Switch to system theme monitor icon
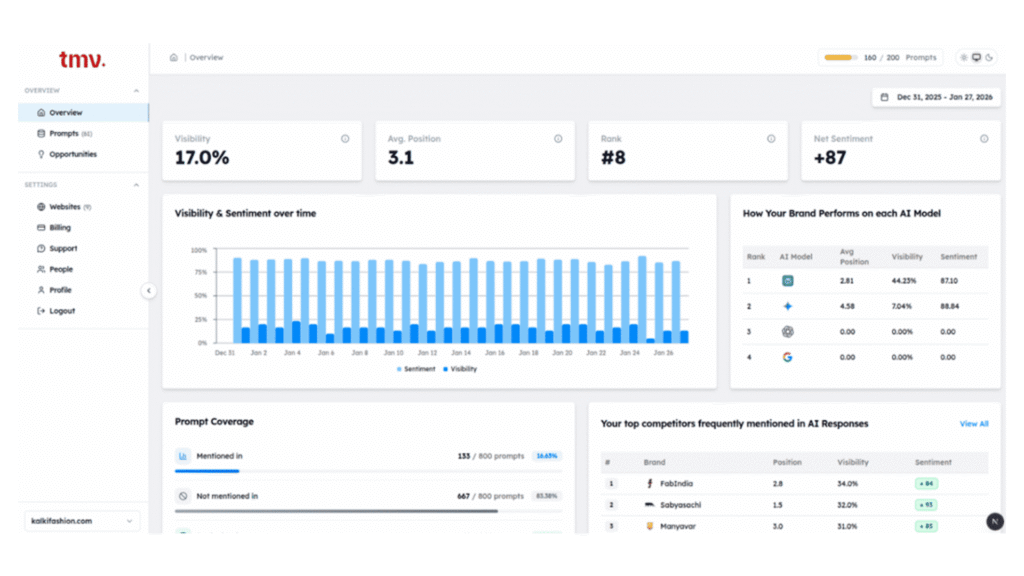The height and width of the screenshot is (576, 1024). (x=976, y=57)
